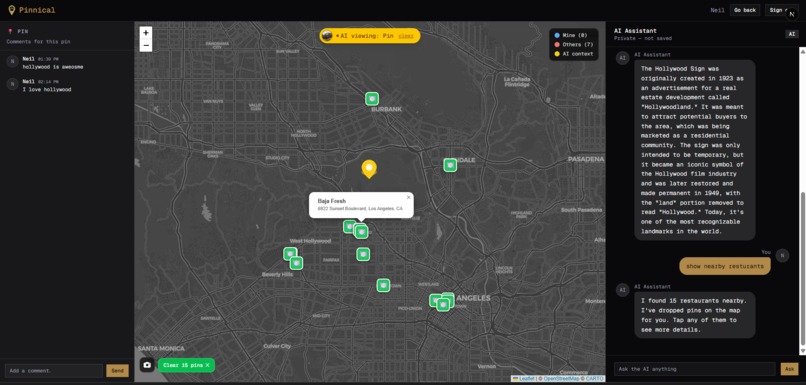Click scrollbar down arrow in AI chat
Screen dimensions: 806x385
(802, 351)
